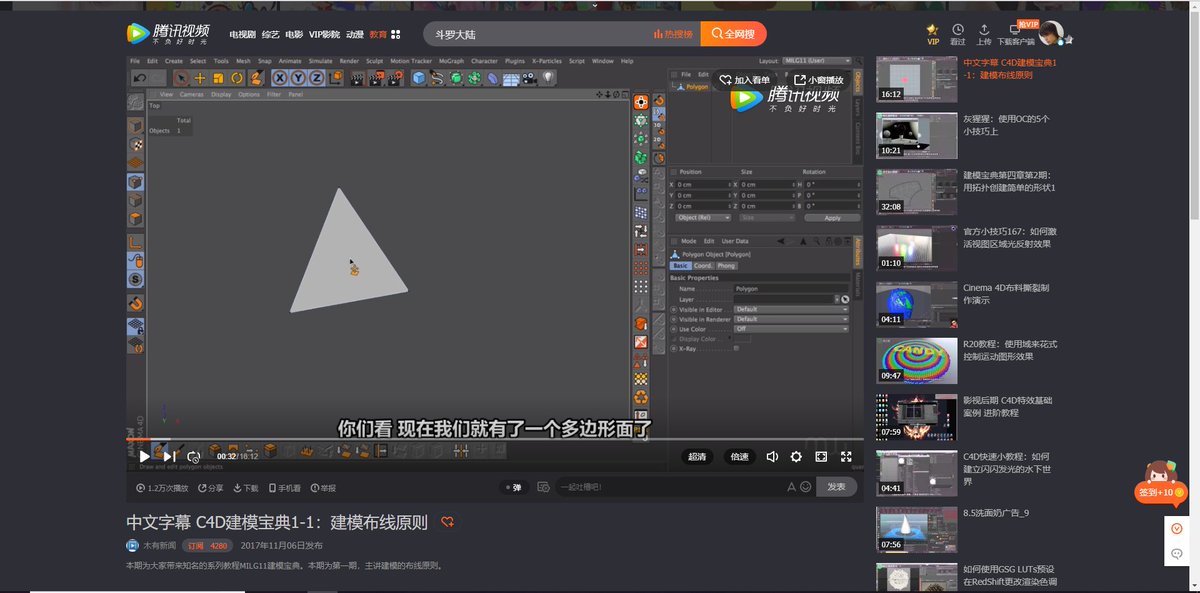The image size is (1200, 593).
Task: Open the danmaku emoji smiley icon
Action: pos(806,487)
